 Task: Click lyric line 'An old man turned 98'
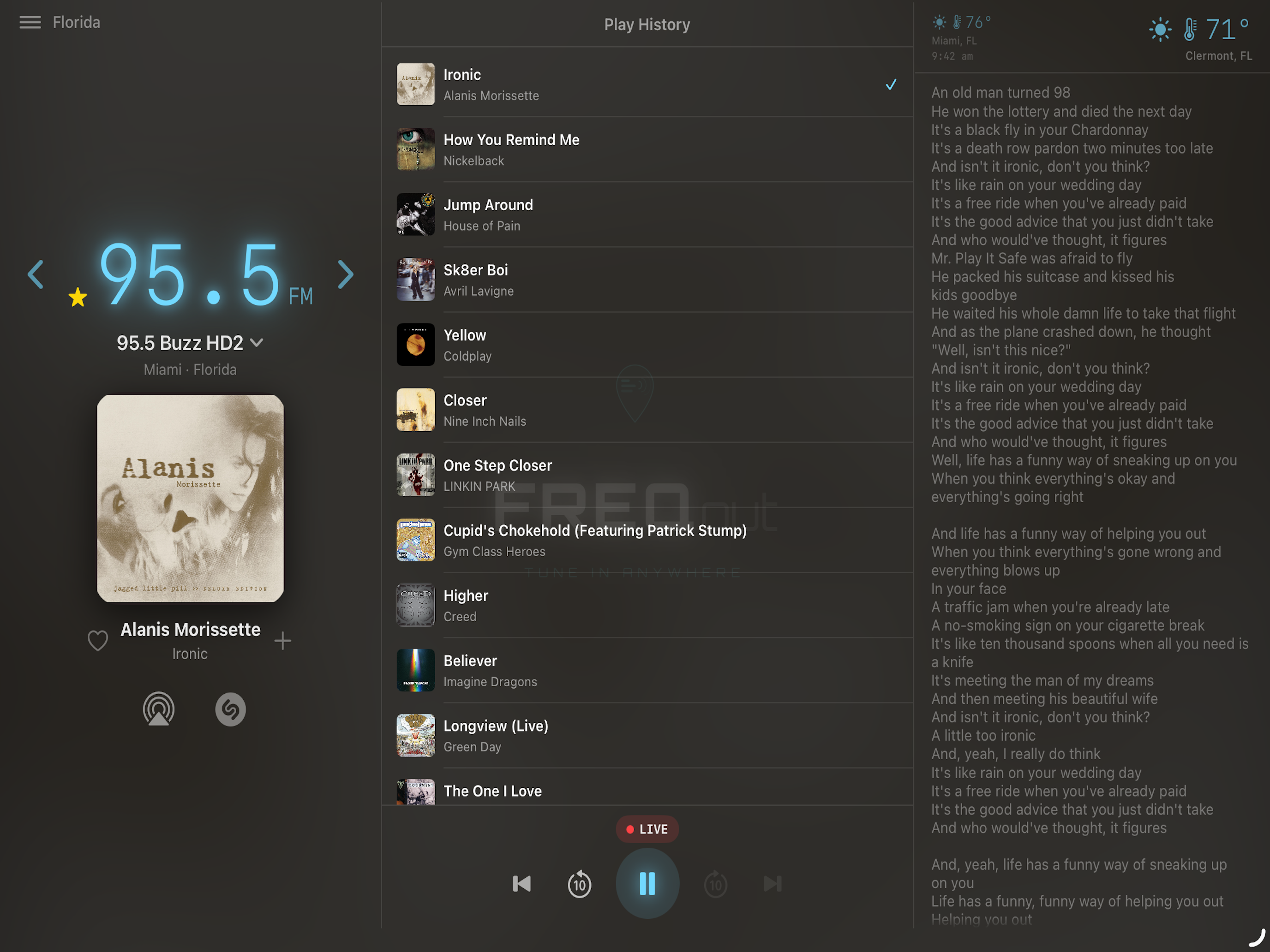pyautogui.click(x=1000, y=92)
